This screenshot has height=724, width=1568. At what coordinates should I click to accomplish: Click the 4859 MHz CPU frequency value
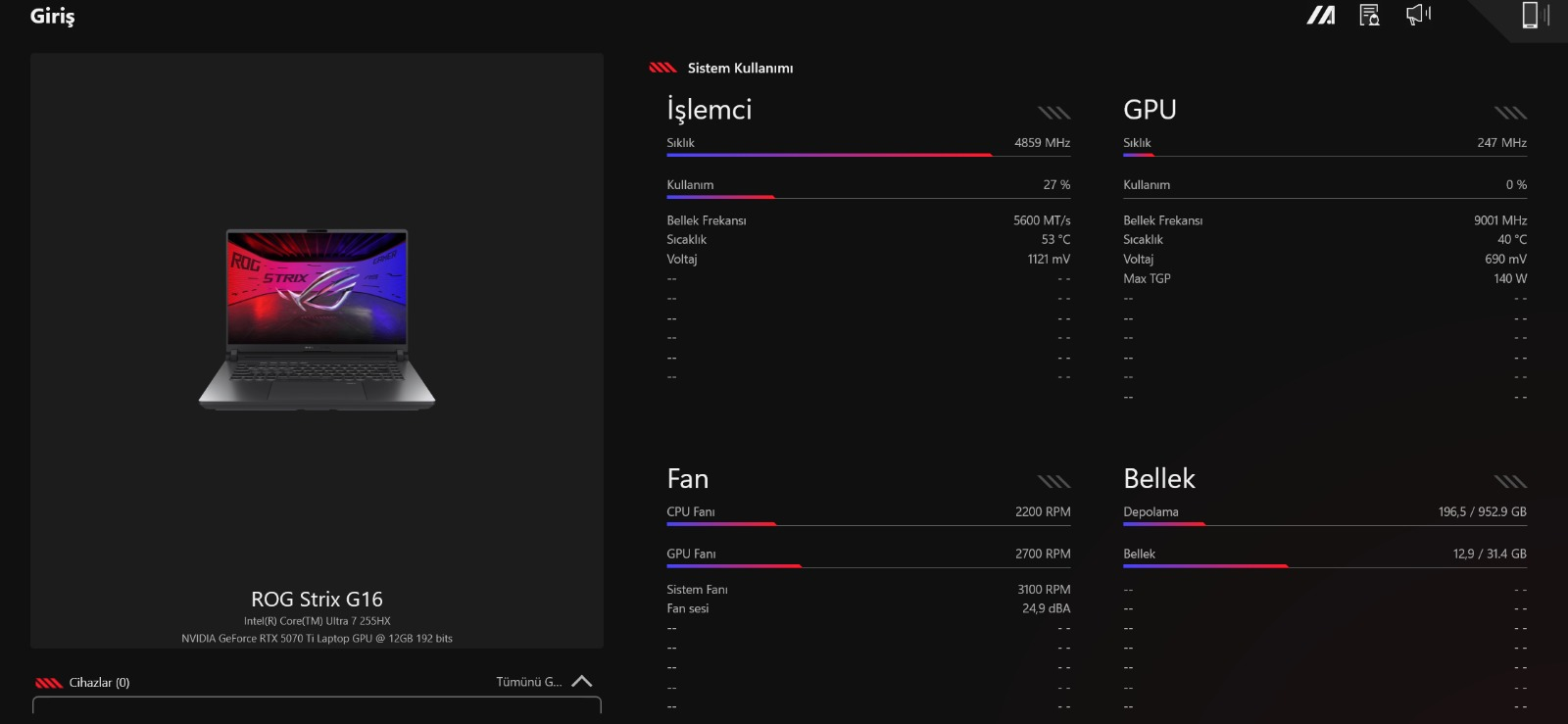tap(1042, 142)
